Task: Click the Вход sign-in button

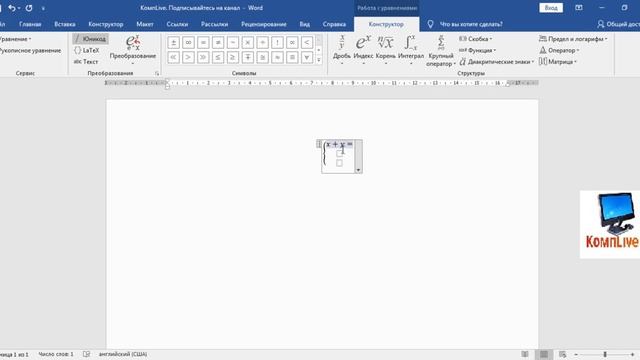Action: [551, 8]
